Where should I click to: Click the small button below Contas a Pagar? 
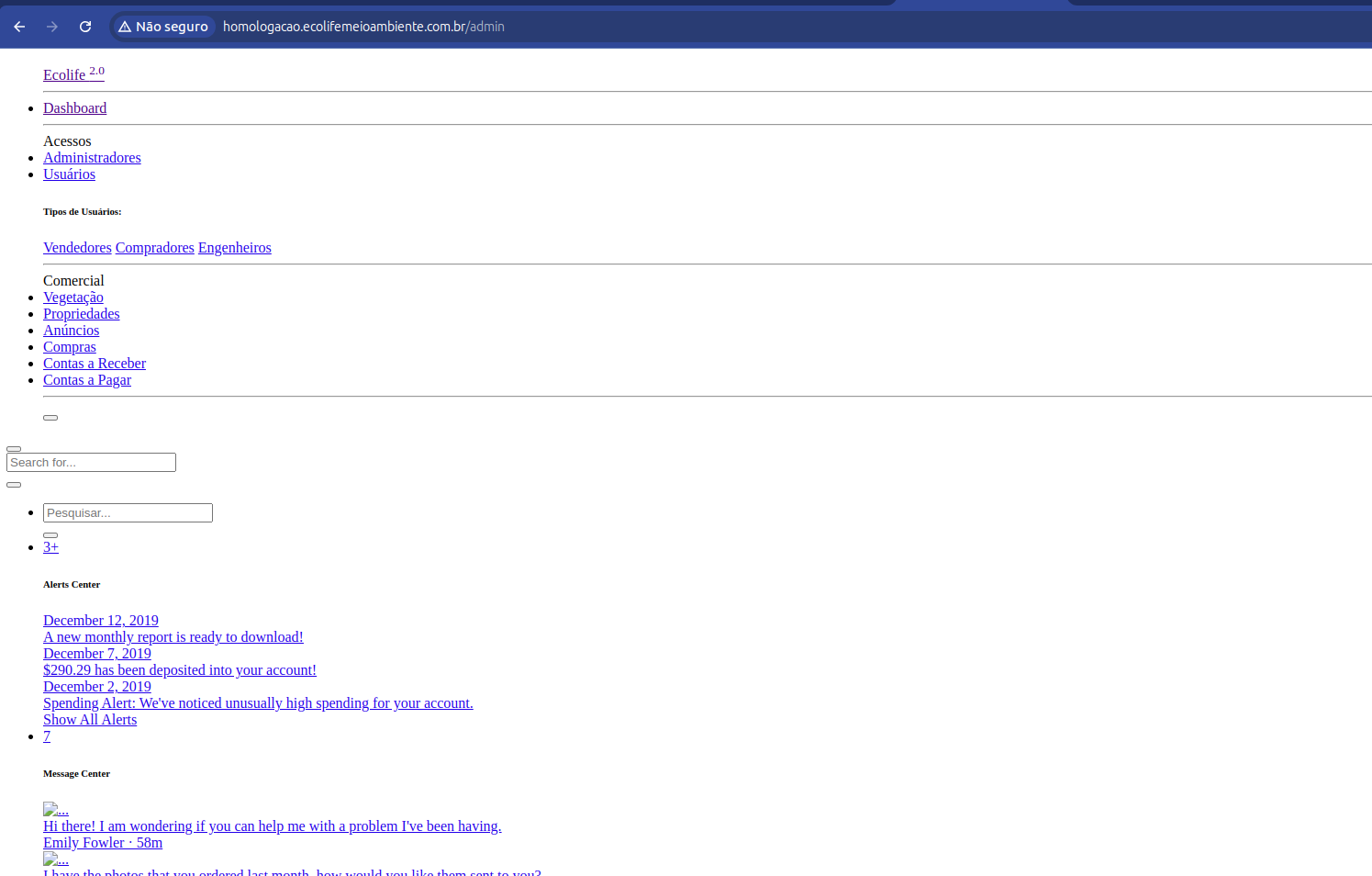[x=50, y=418]
